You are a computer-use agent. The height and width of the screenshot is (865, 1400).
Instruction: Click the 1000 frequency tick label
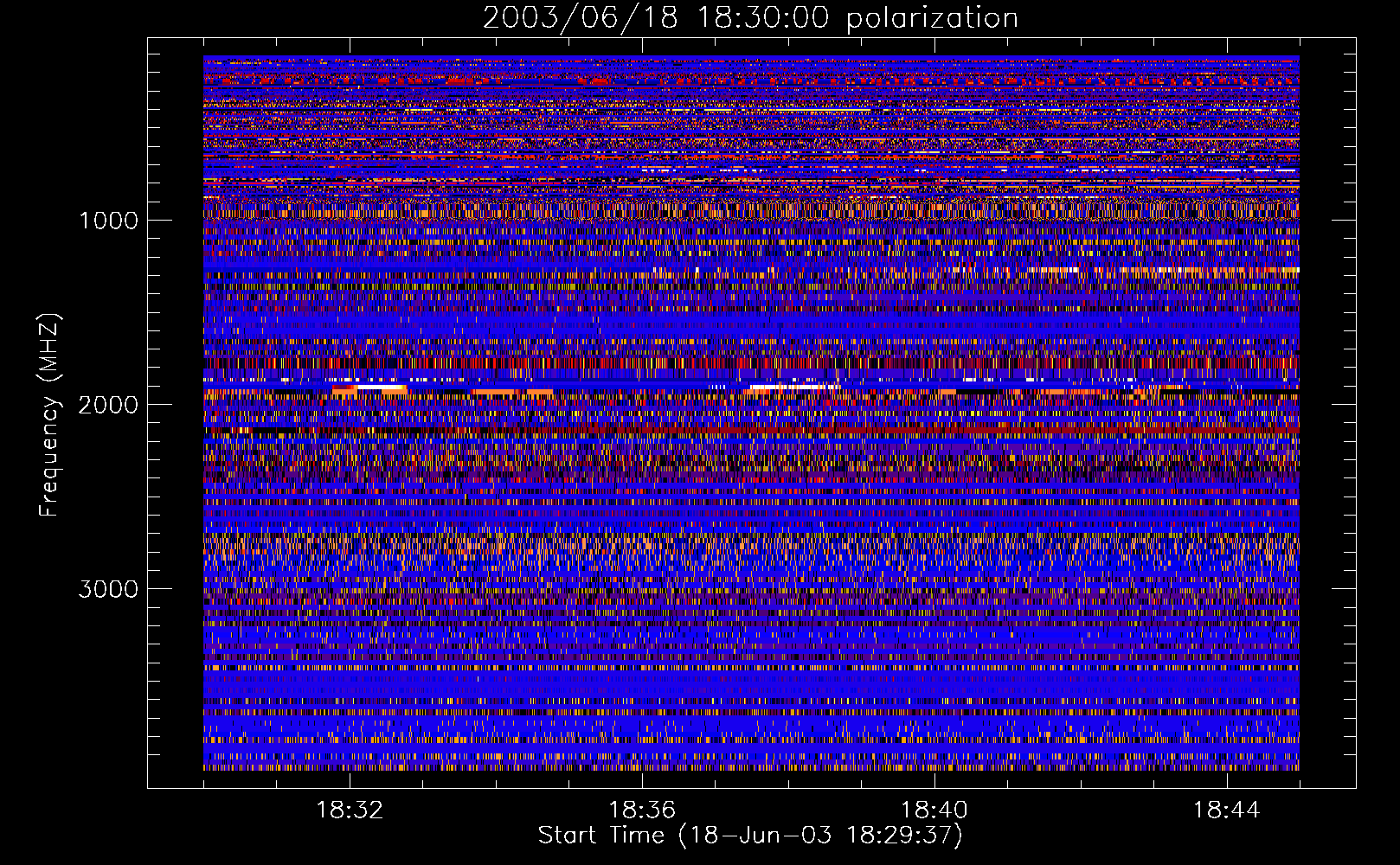point(108,221)
